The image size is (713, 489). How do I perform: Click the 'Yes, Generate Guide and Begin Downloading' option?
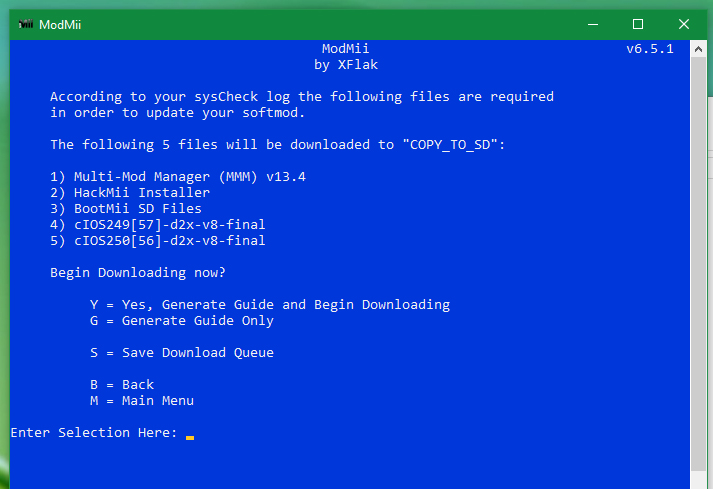coord(270,305)
